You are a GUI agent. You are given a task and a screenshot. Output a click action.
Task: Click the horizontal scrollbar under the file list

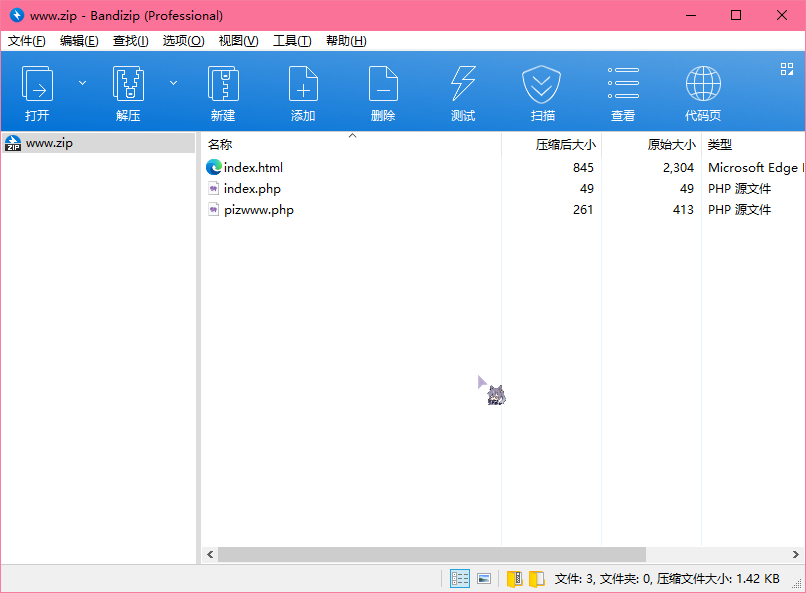pyautogui.click(x=432, y=554)
